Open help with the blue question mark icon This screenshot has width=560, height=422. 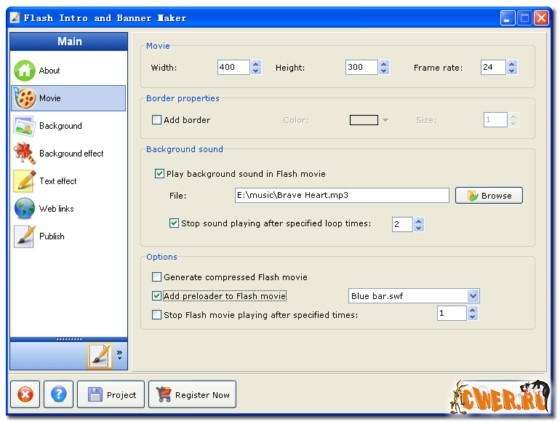(x=59, y=395)
